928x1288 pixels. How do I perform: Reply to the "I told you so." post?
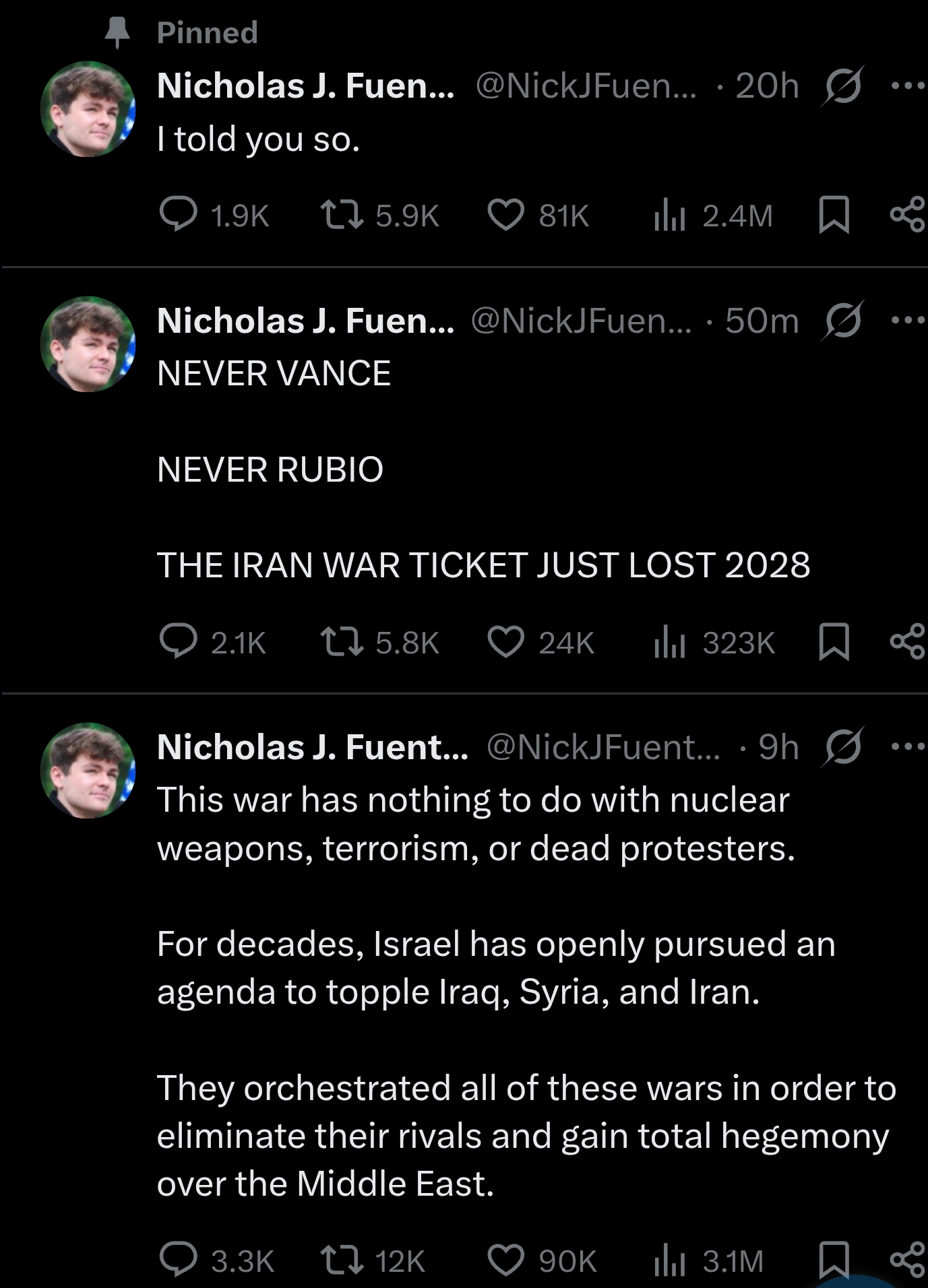point(179,214)
